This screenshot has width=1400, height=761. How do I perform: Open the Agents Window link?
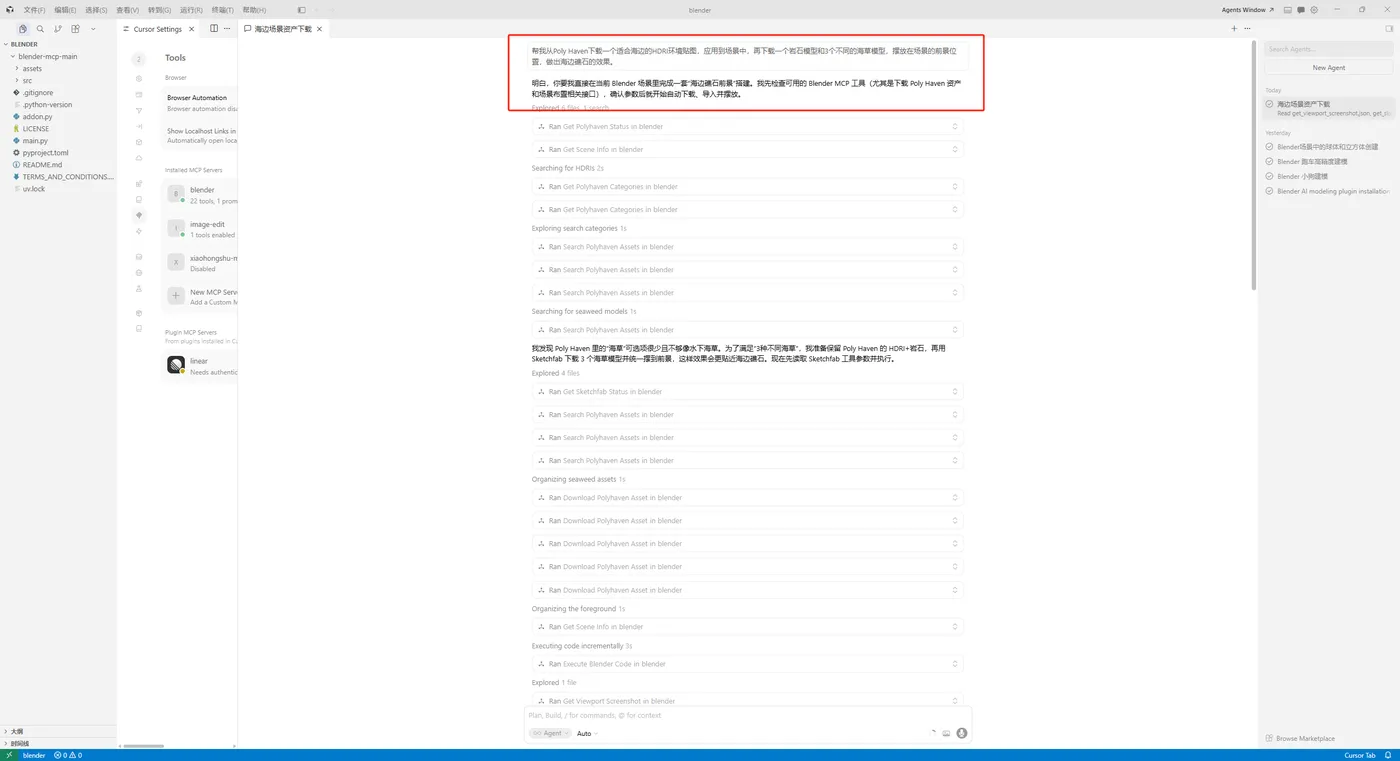pos(1248,10)
